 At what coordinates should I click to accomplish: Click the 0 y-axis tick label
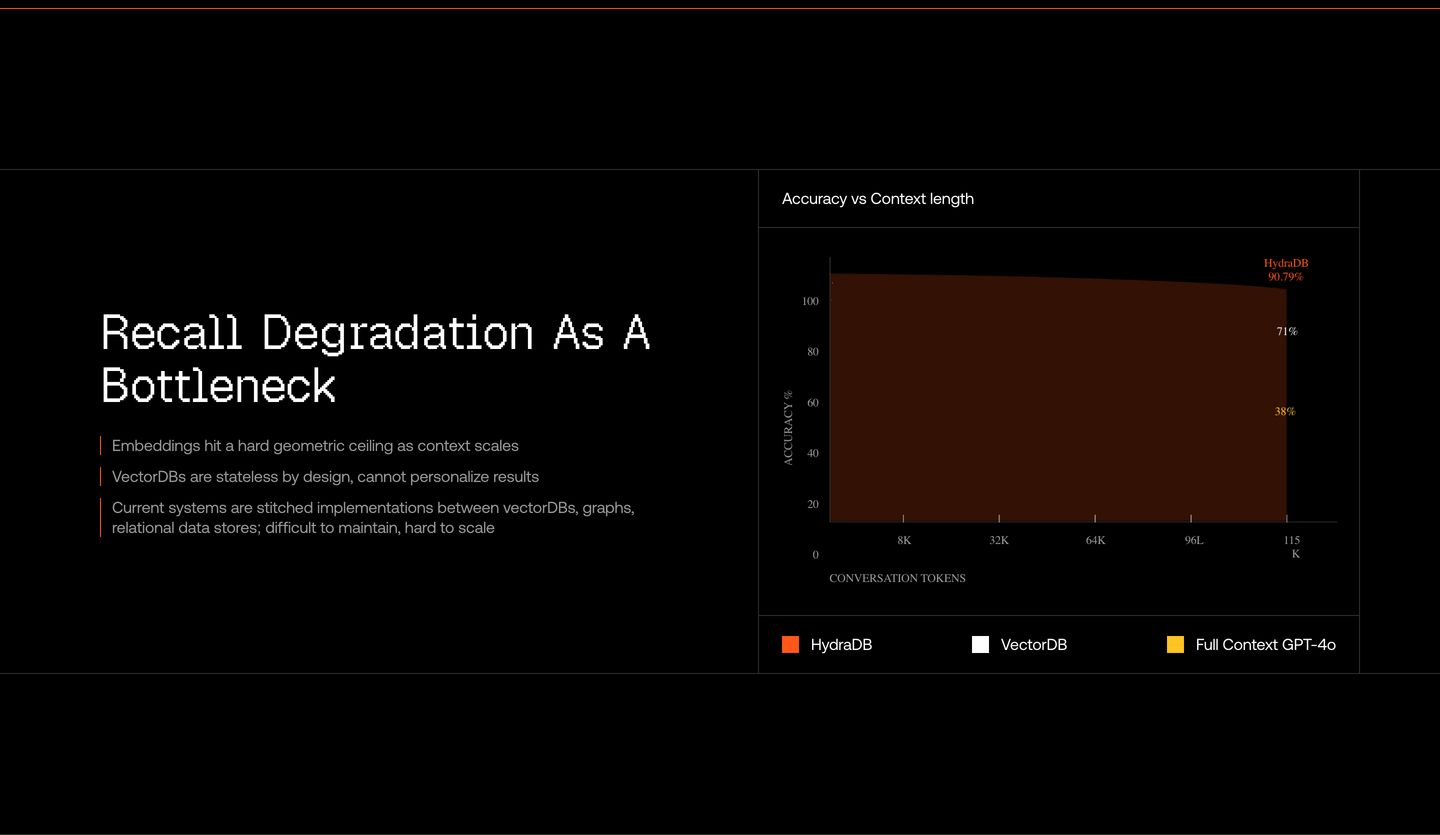(816, 555)
